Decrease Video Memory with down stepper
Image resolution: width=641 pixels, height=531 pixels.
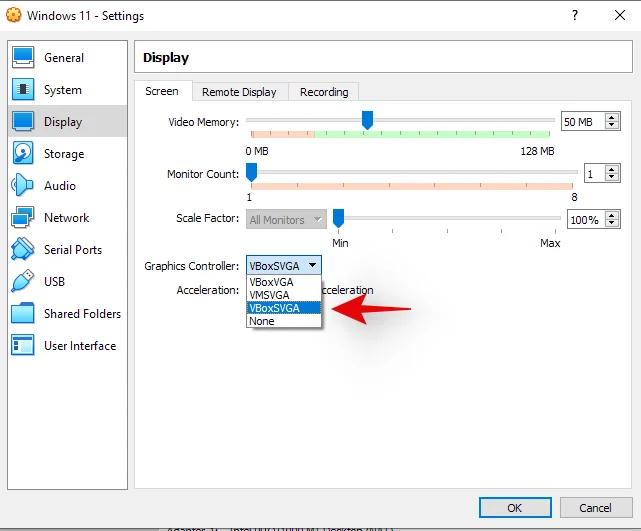(x=612, y=125)
